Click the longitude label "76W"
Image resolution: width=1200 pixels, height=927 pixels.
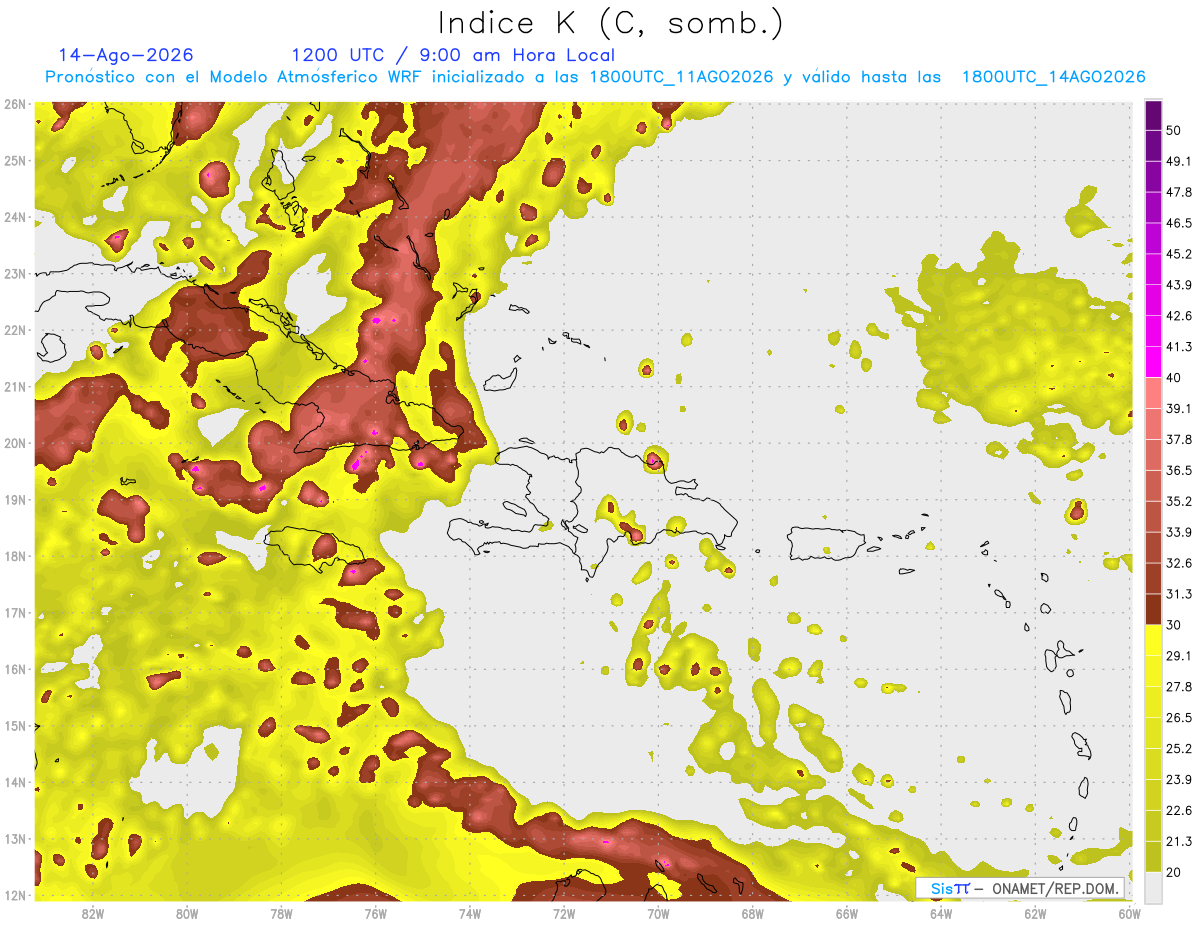[375, 914]
